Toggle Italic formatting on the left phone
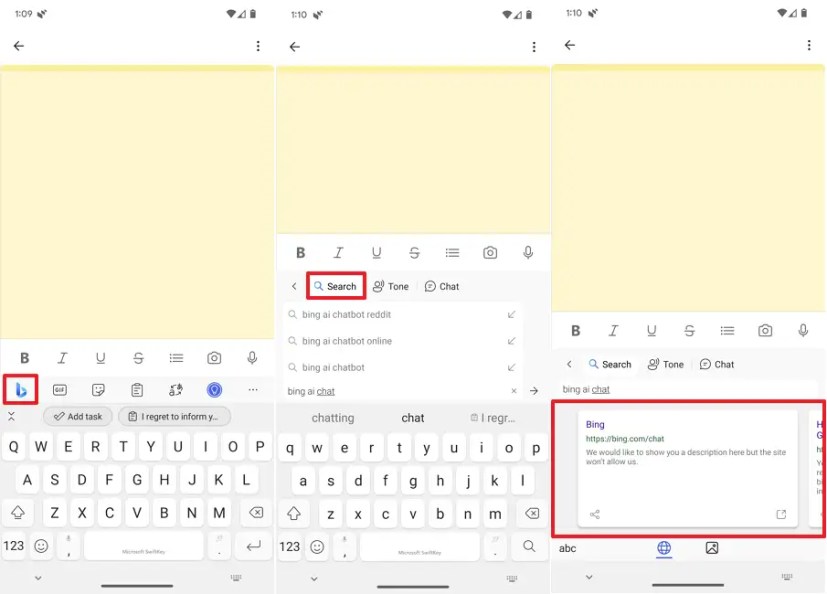827x594 pixels. tap(62, 358)
